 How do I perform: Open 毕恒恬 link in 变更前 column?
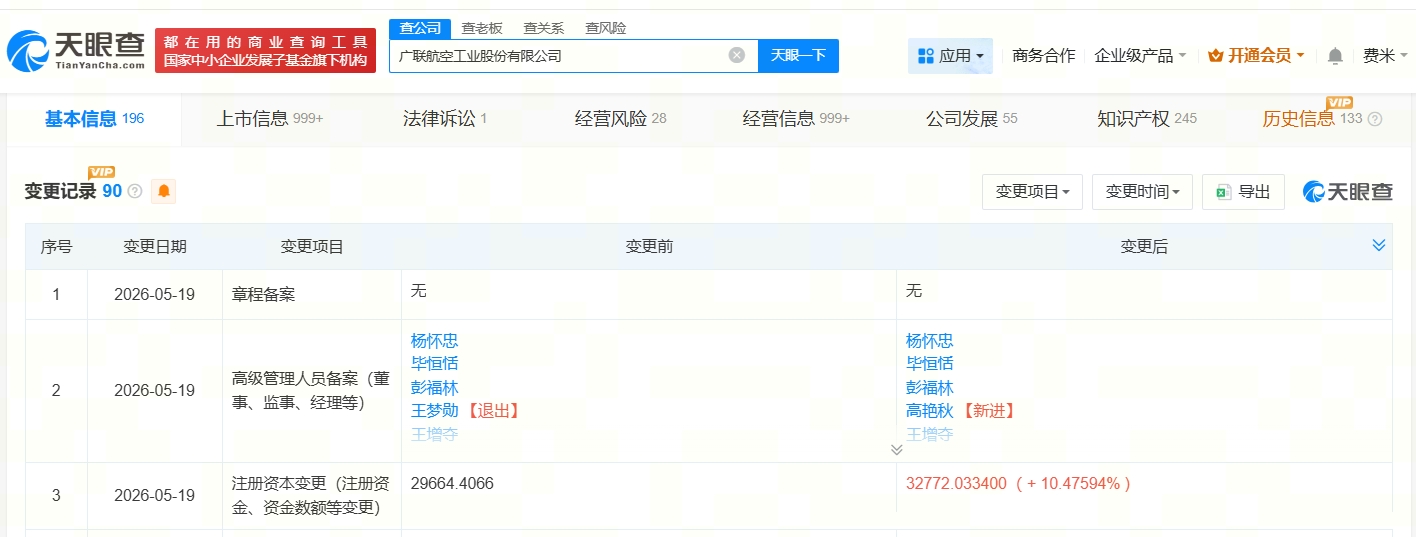[x=435, y=364]
